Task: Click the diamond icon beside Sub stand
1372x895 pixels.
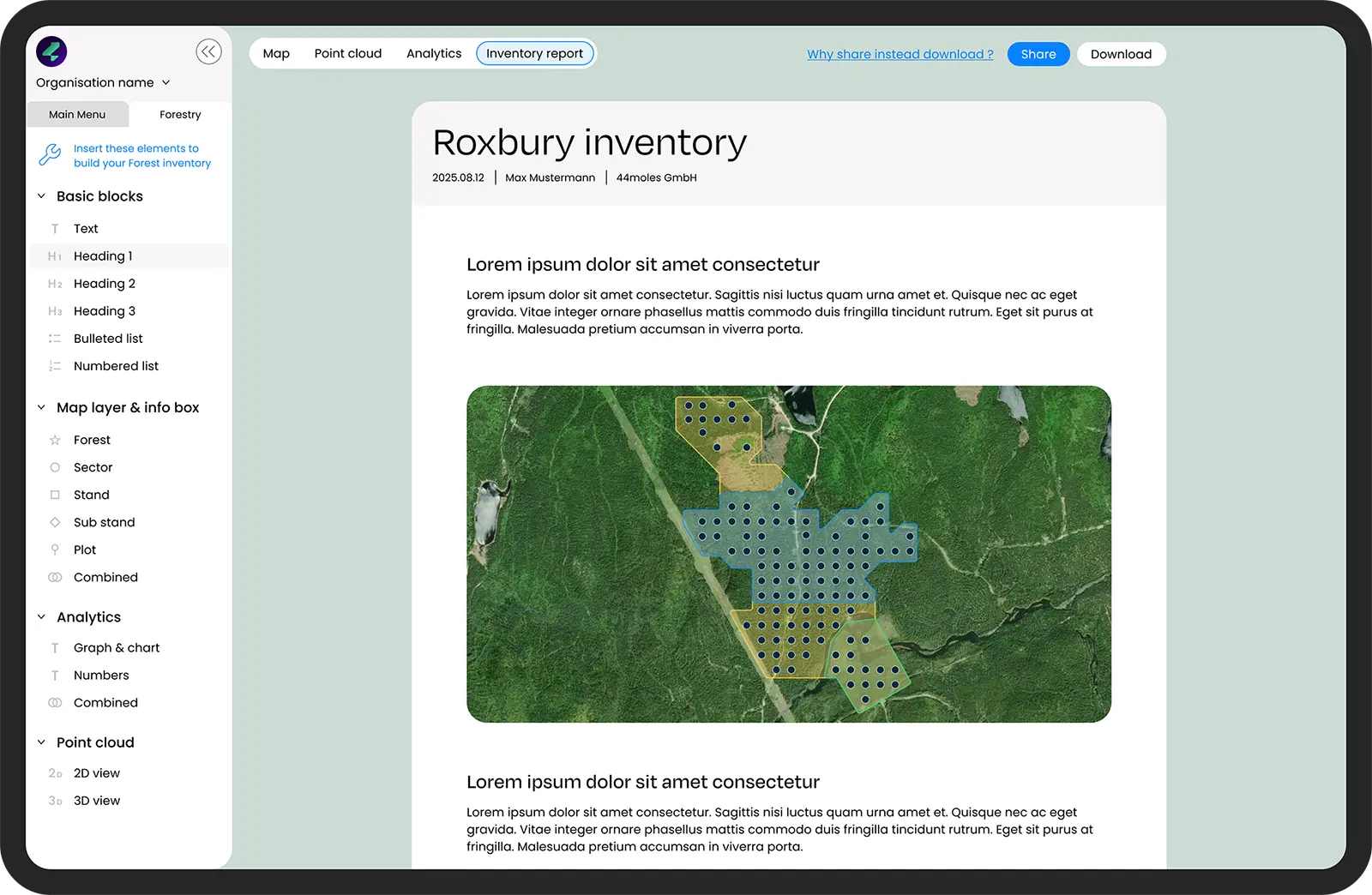Action: pyautogui.click(x=55, y=522)
